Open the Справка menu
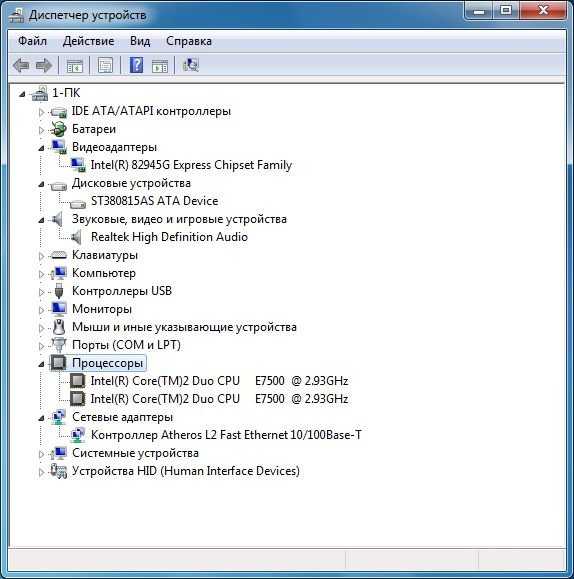 tap(189, 41)
